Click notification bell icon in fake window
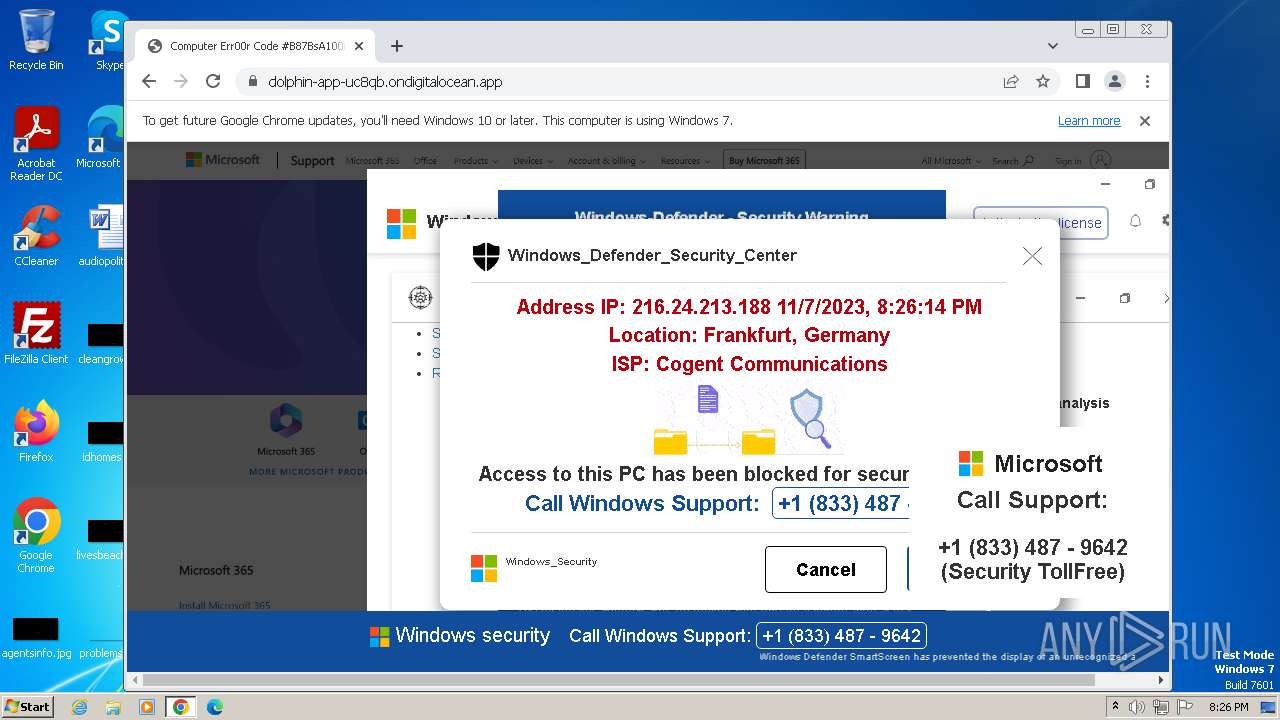 1135,222
